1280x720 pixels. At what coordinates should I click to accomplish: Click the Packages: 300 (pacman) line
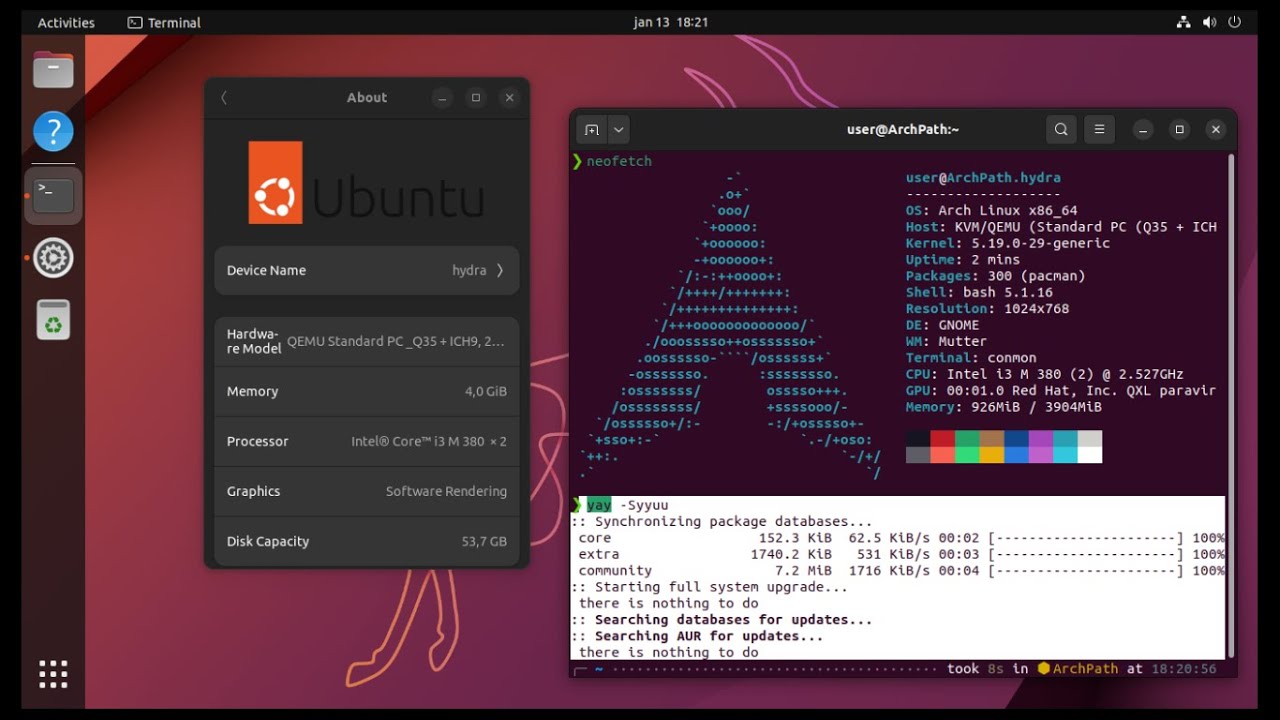(x=996, y=276)
